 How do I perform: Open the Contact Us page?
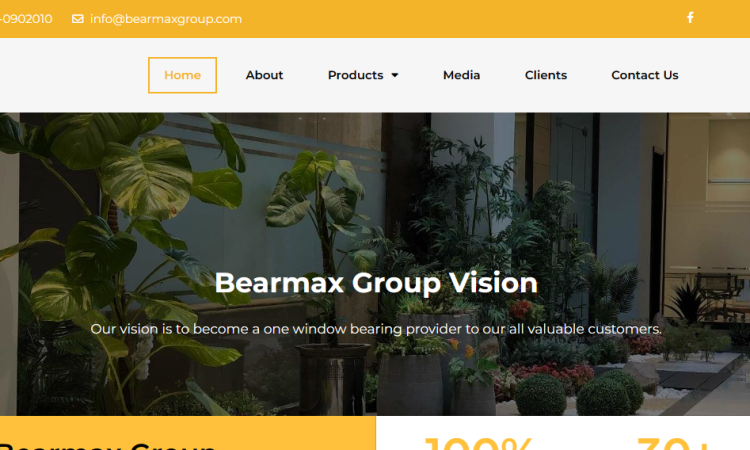(x=645, y=75)
